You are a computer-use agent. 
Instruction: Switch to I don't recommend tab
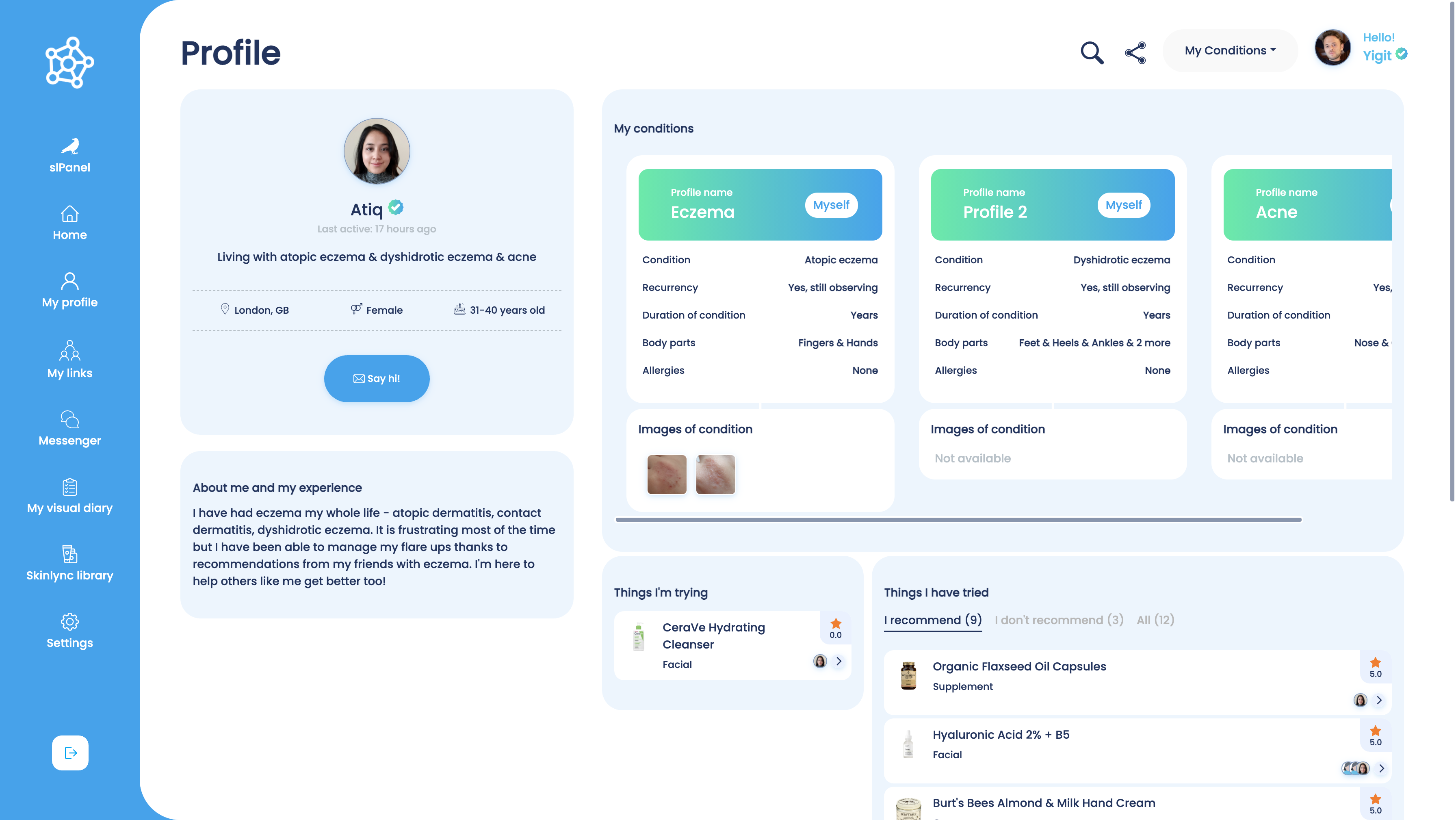pos(1059,620)
